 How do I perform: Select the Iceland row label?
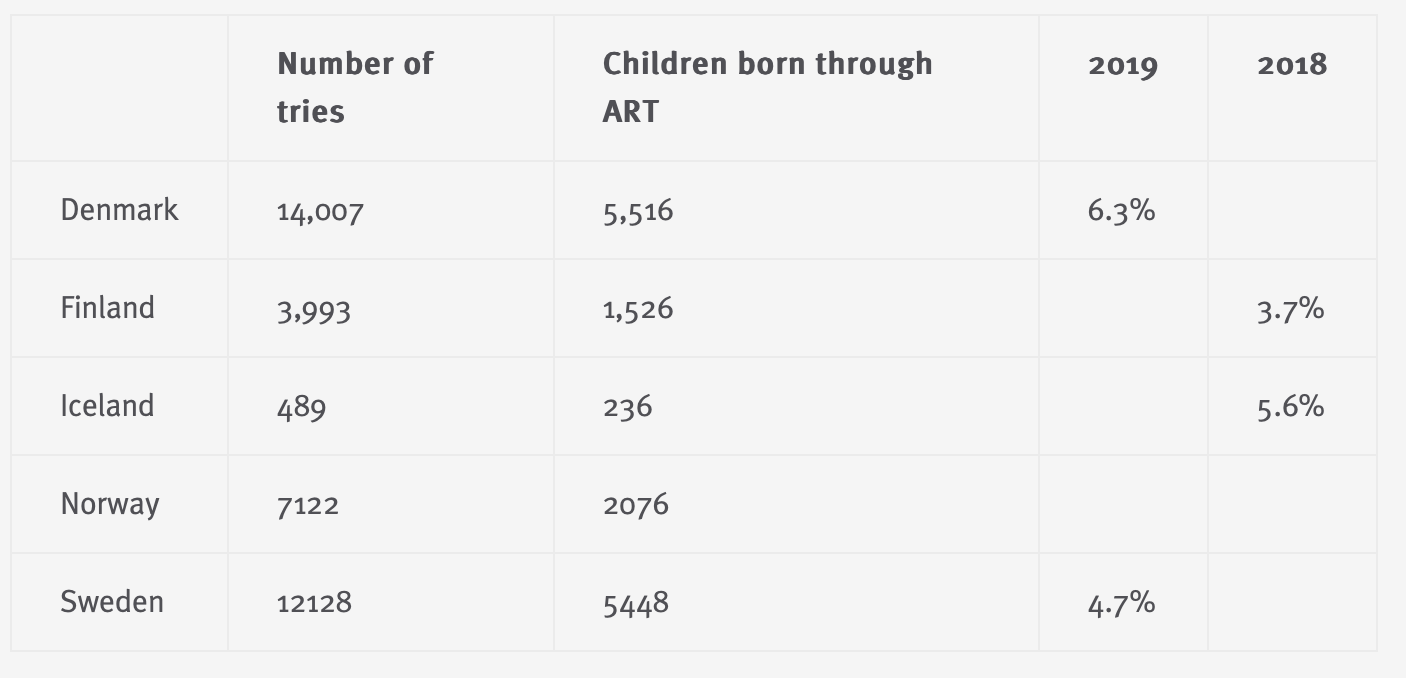107,406
